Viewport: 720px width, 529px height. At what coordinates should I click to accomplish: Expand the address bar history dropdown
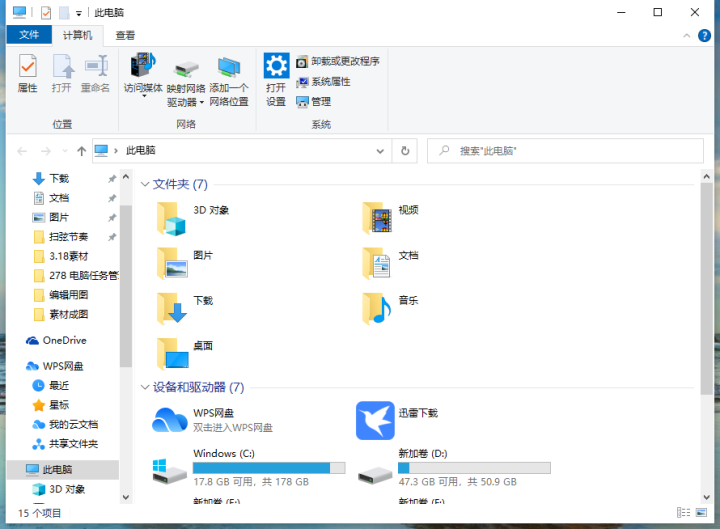(380, 151)
